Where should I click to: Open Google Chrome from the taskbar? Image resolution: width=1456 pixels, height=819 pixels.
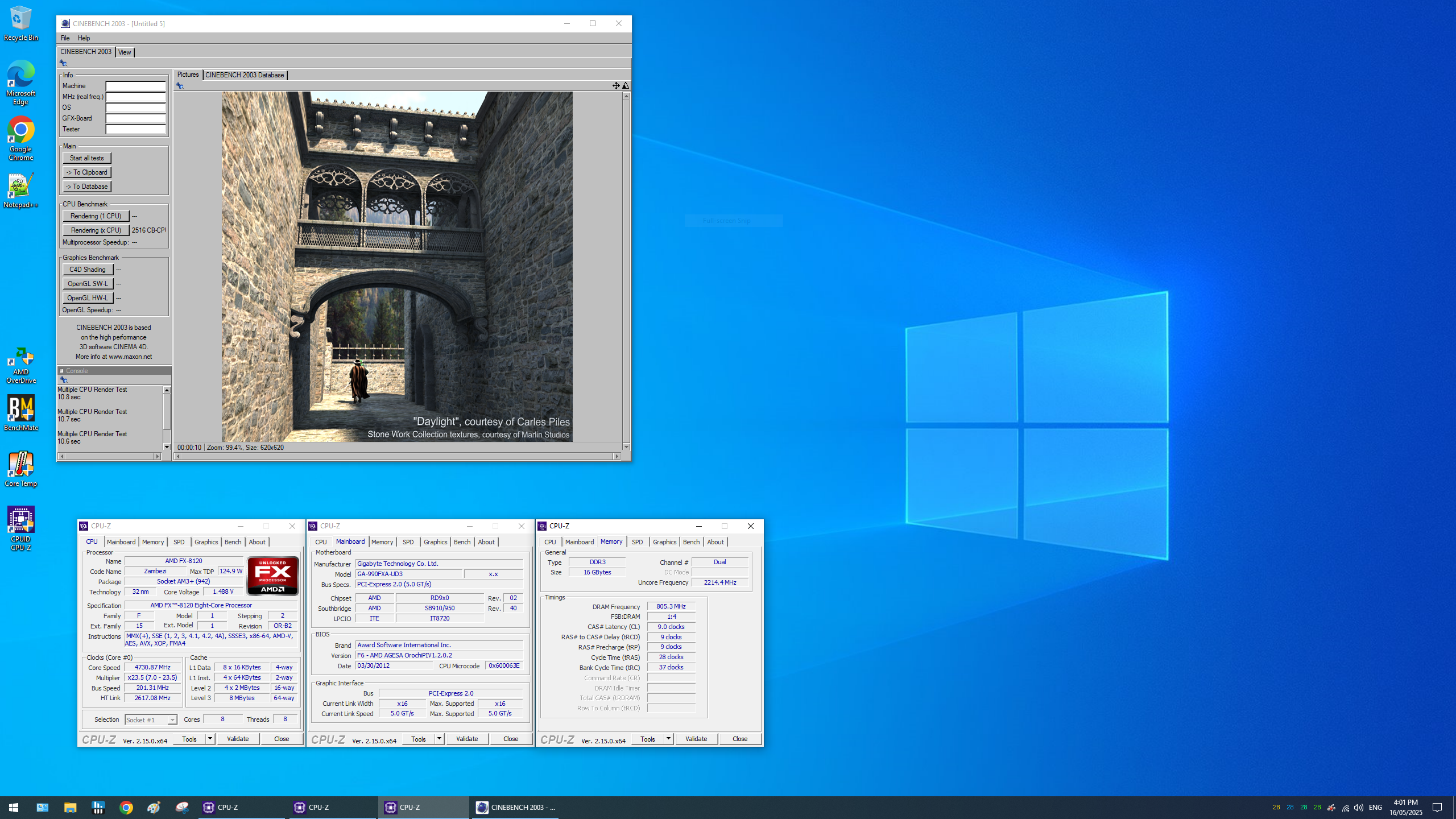(126, 807)
